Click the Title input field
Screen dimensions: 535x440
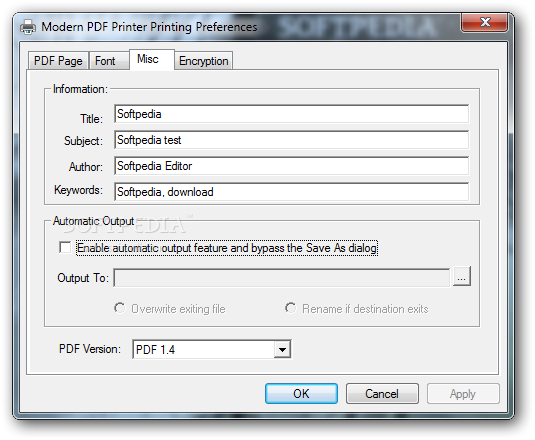(291, 114)
